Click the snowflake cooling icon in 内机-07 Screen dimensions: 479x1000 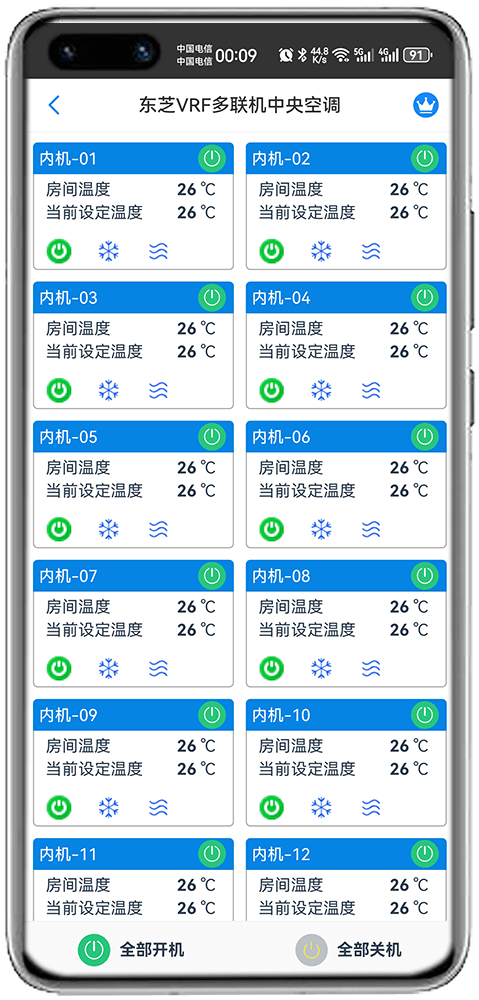click(109, 668)
